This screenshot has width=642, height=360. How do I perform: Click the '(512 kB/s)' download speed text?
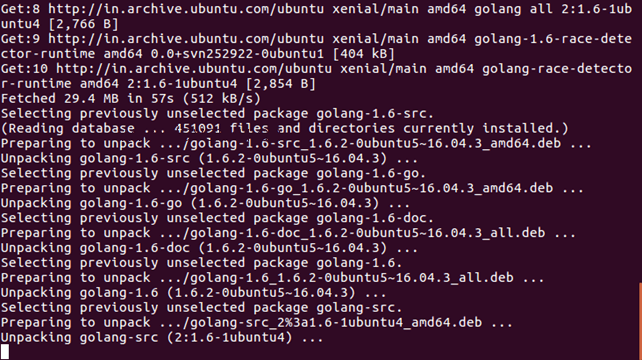(x=221, y=99)
